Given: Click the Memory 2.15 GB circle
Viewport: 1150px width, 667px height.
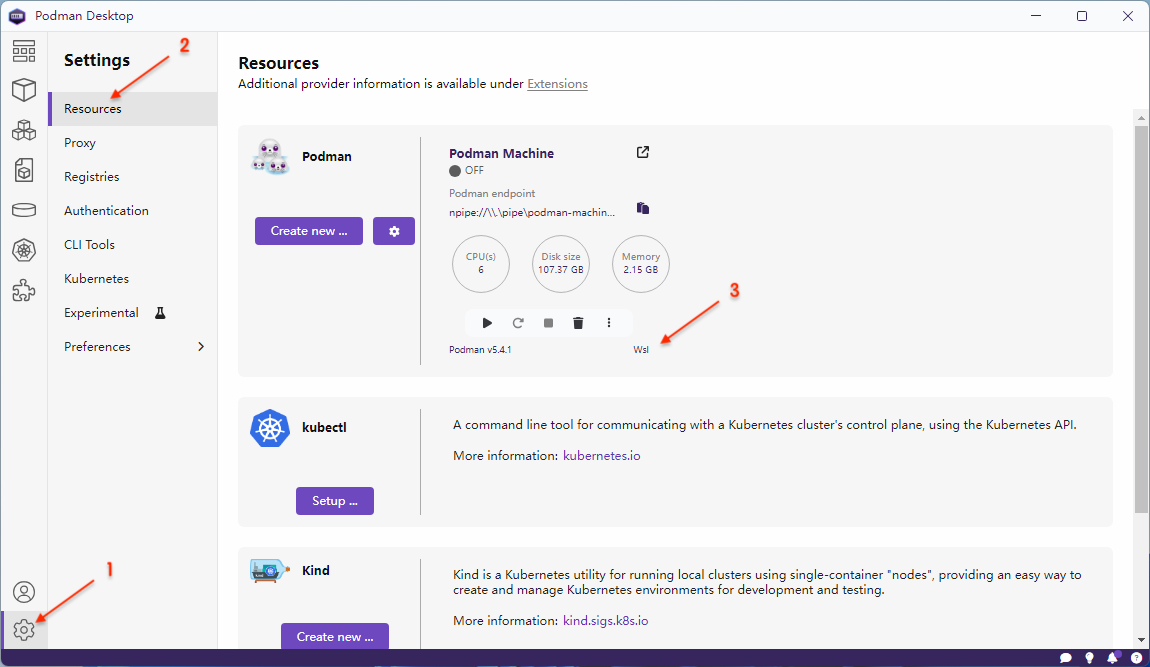Looking at the screenshot, I should tap(640, 263).
